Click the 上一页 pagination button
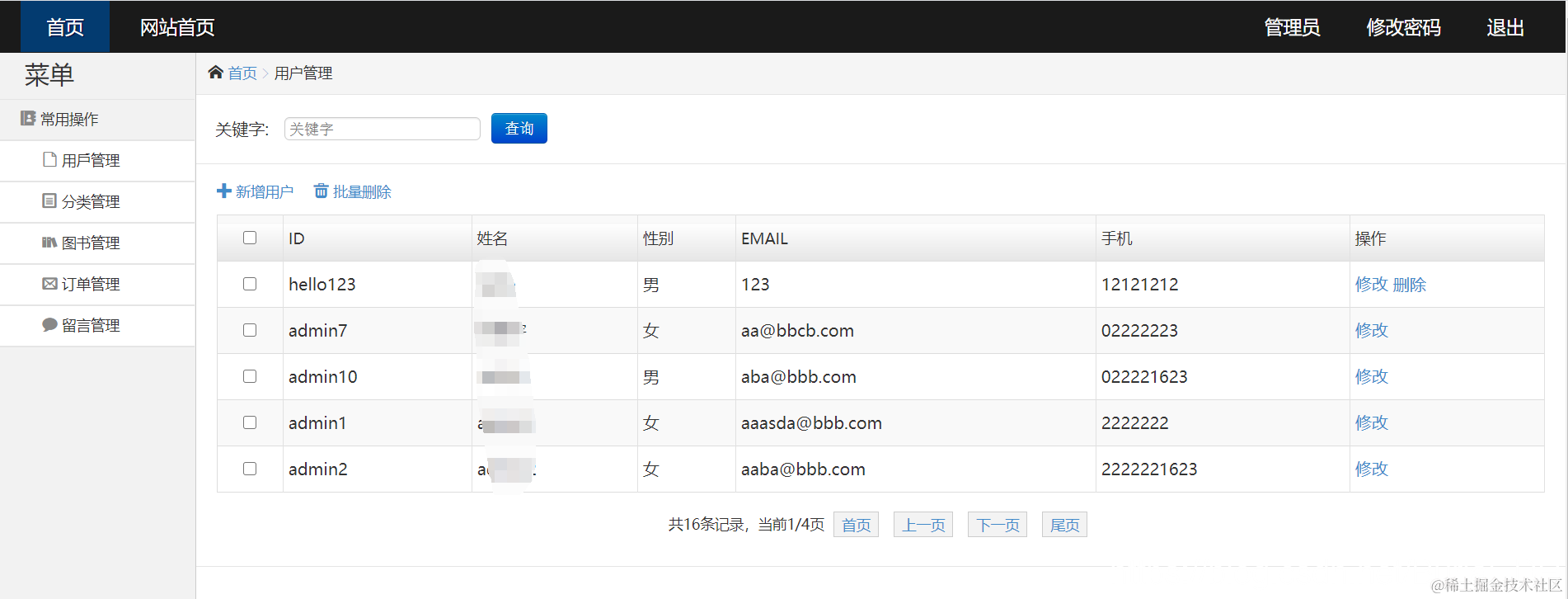Image resolution: width=1568 pixels, height=599 pixels. click(923, 525)
